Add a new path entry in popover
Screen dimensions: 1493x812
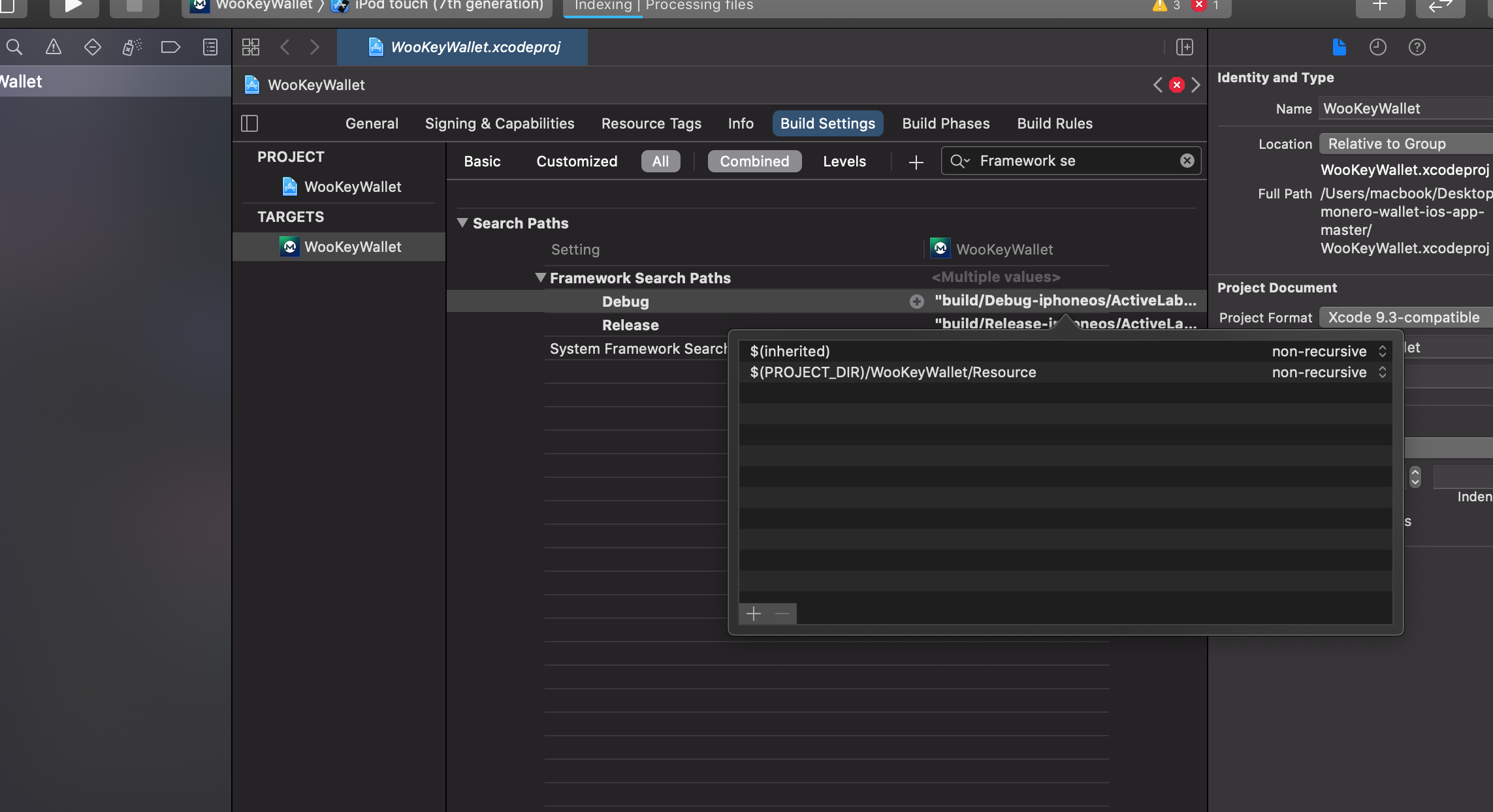(x=754, y=614)
